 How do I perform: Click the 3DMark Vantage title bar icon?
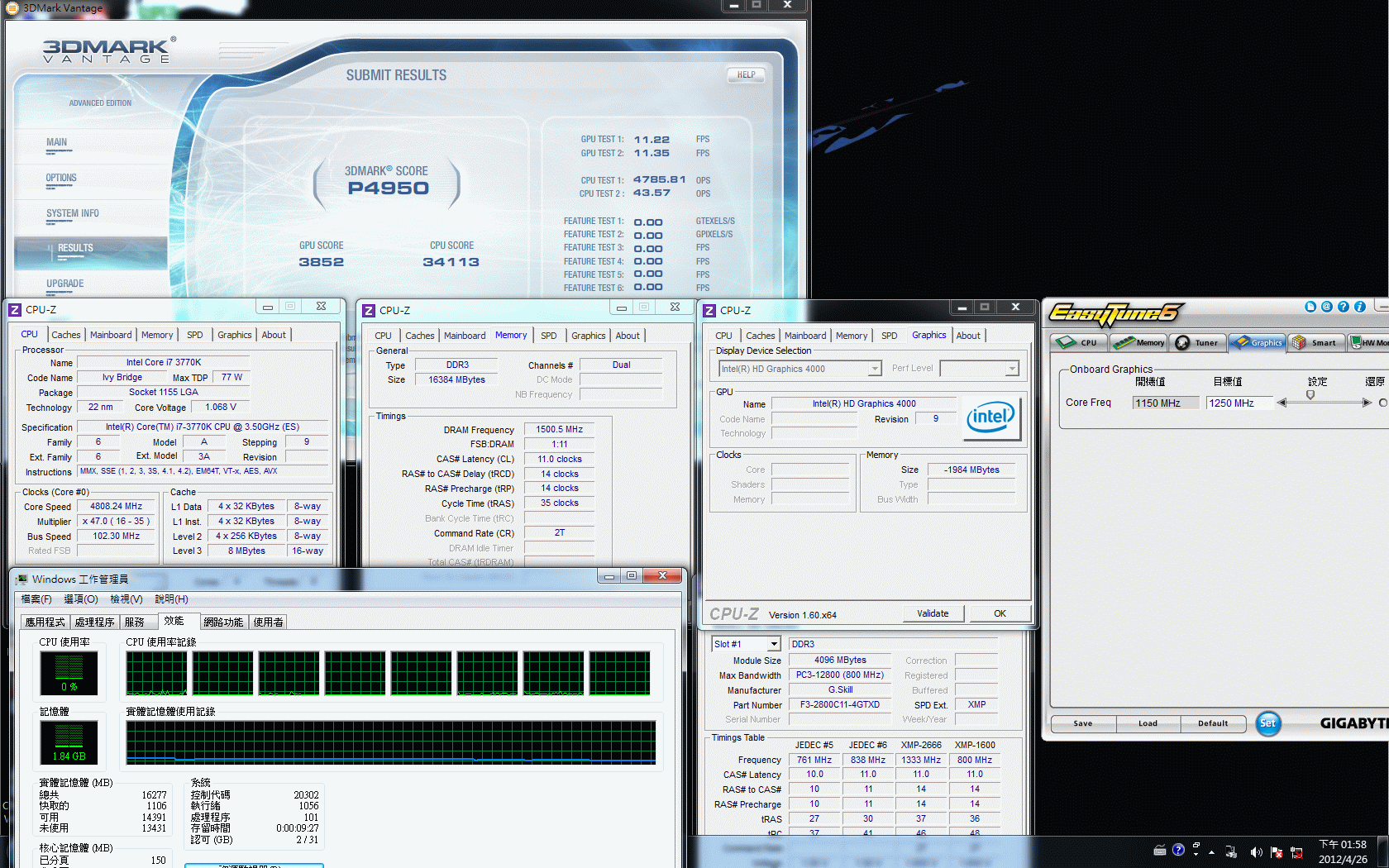coord(12,7)
